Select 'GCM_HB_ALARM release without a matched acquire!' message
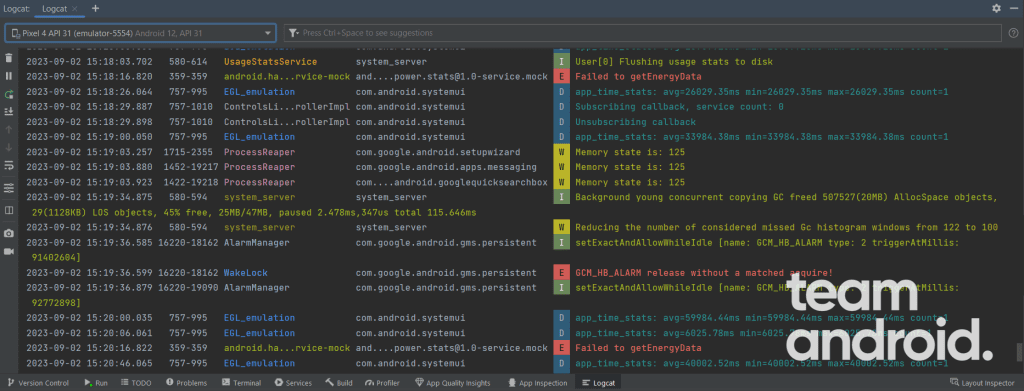This screenshot has height=391, width=1024. tap(704, 272)
